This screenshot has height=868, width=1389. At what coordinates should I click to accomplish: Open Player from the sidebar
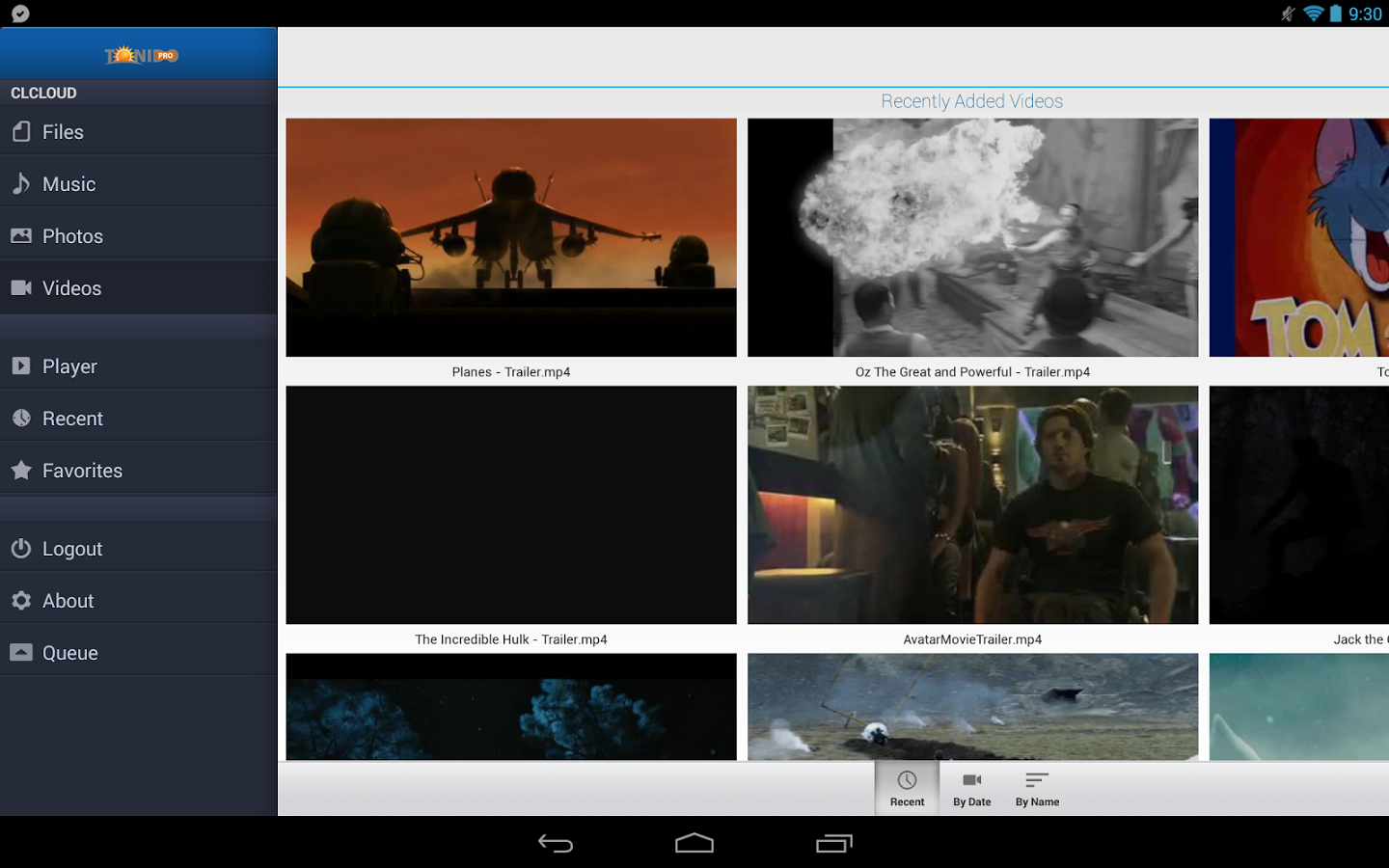click(139, 366)
